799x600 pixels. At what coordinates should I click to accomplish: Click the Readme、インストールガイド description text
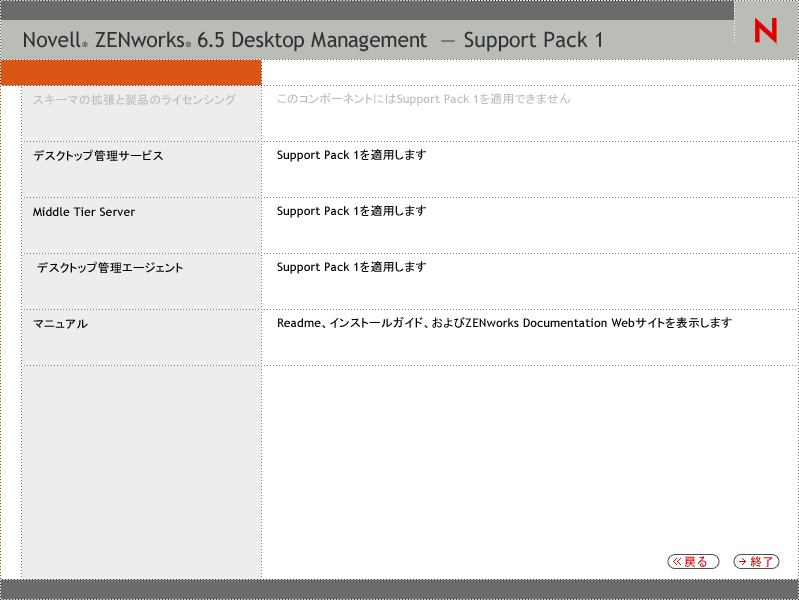coord(504,323)
